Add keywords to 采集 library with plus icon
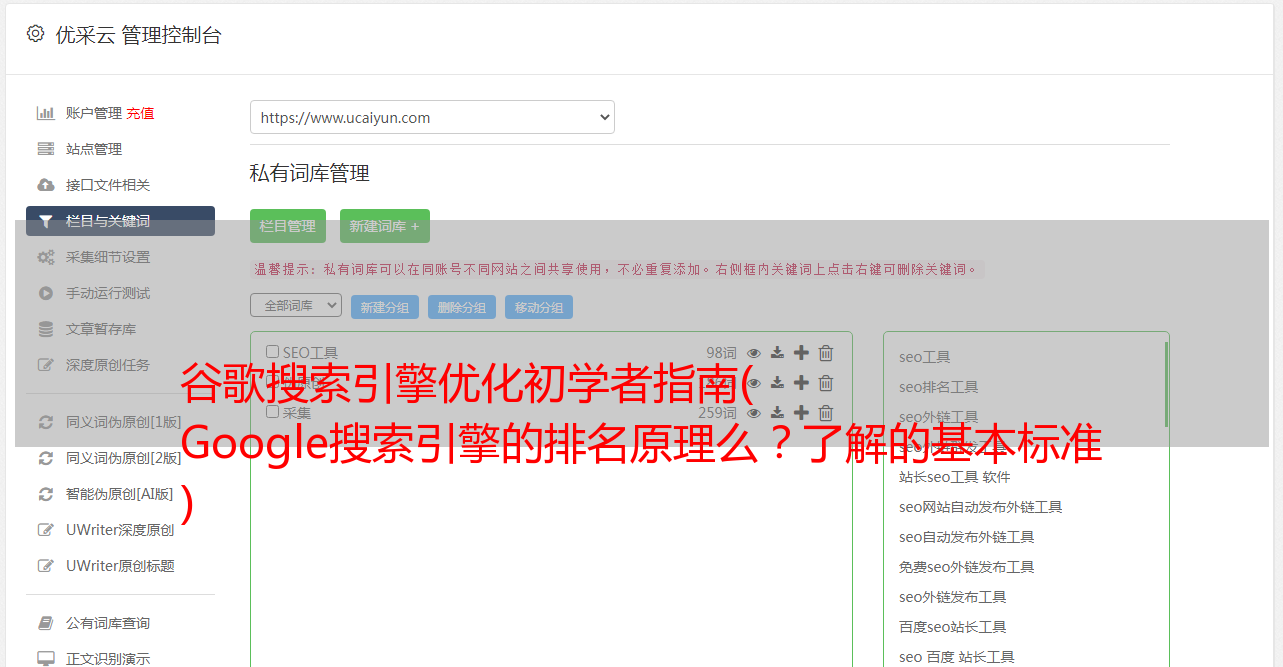Screen dimensions: 1283x667 [801, 413]
